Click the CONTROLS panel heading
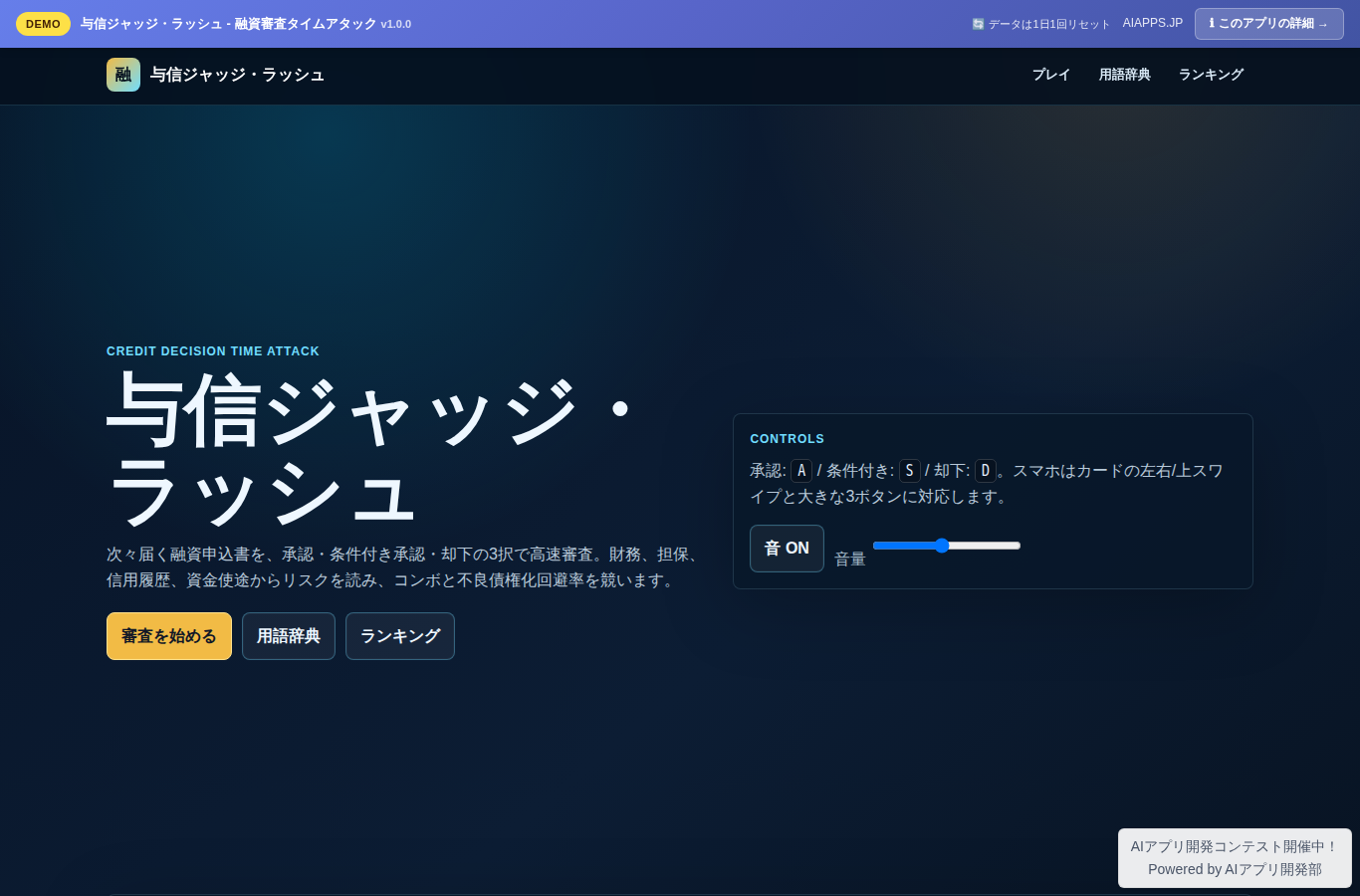 click(788, 439)
